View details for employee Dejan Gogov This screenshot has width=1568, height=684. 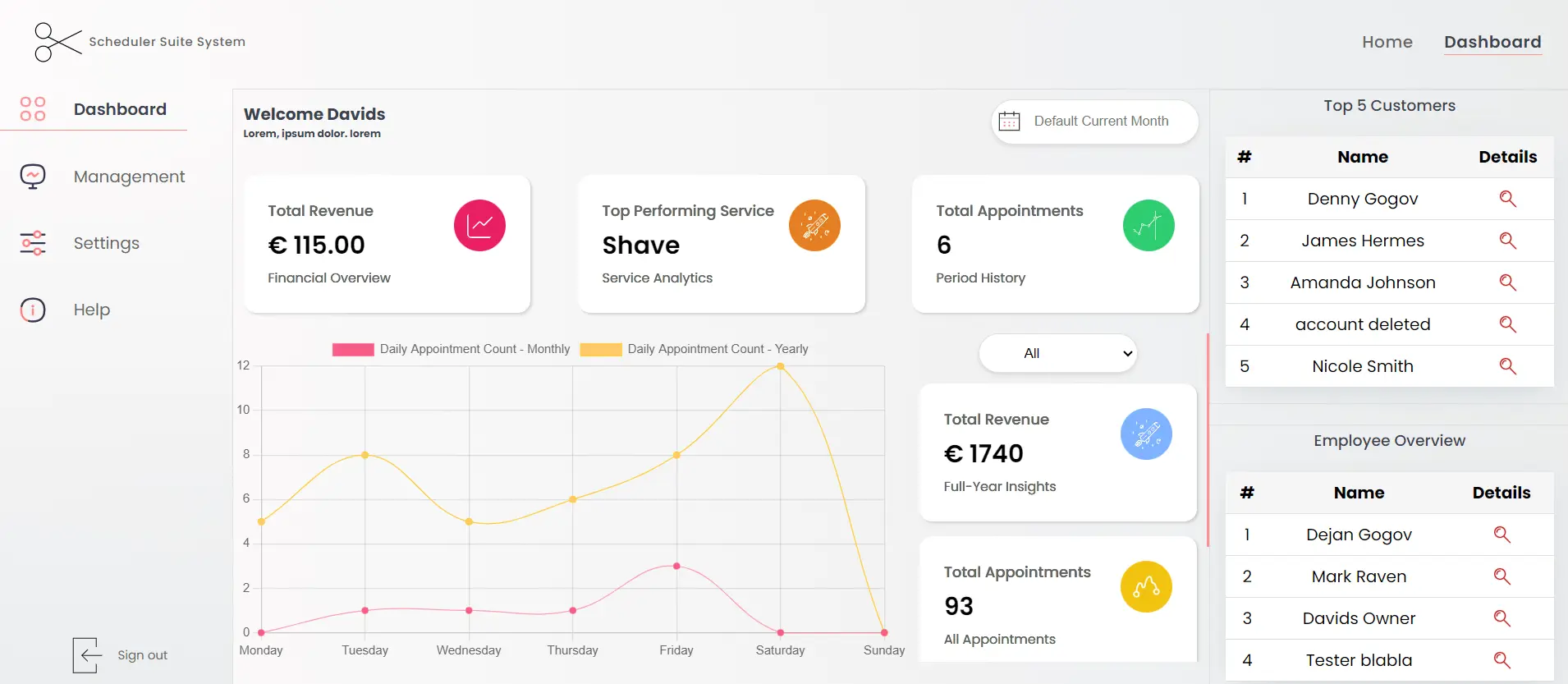pos(1502,535)
